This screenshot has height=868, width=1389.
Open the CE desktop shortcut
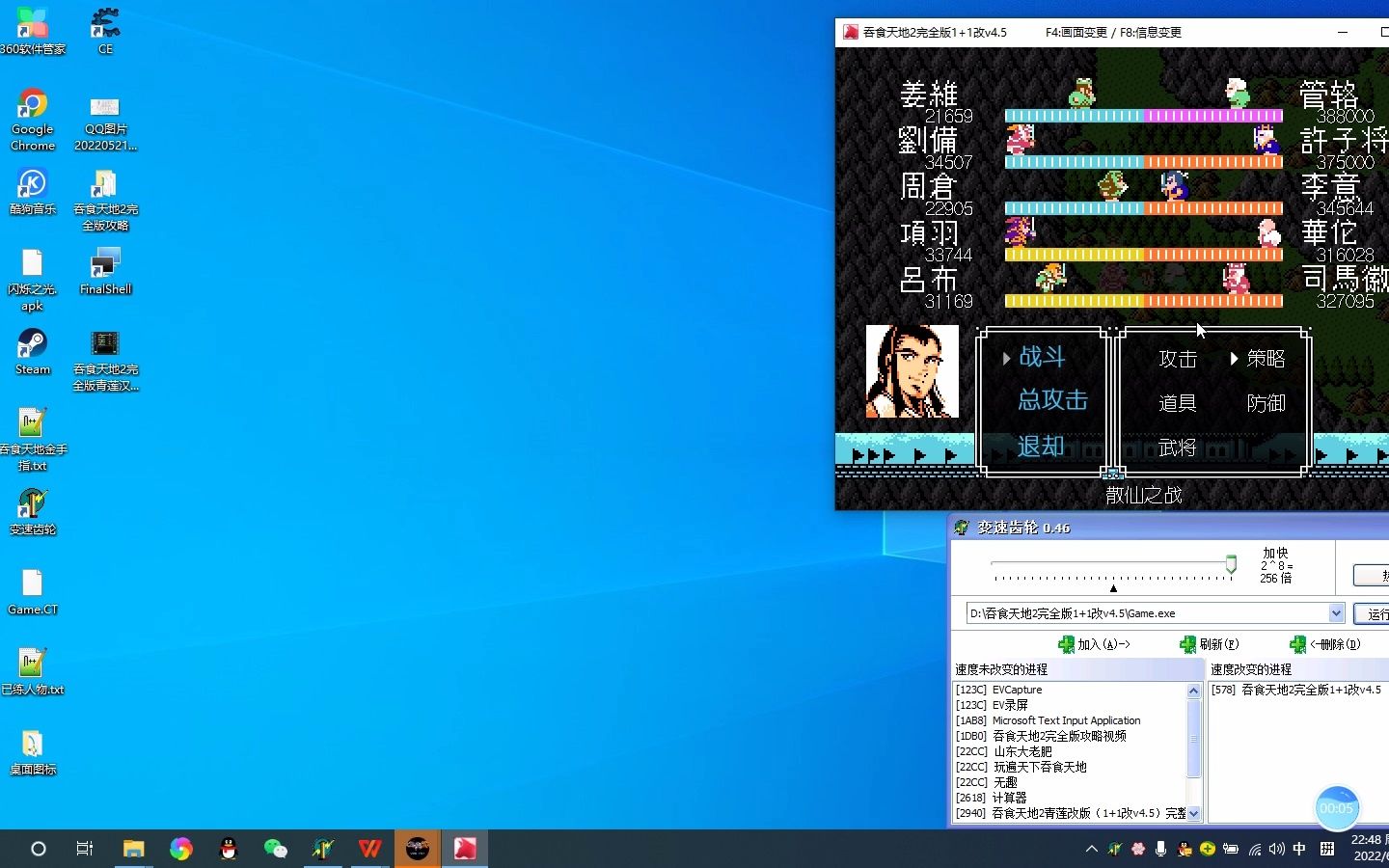105,31
